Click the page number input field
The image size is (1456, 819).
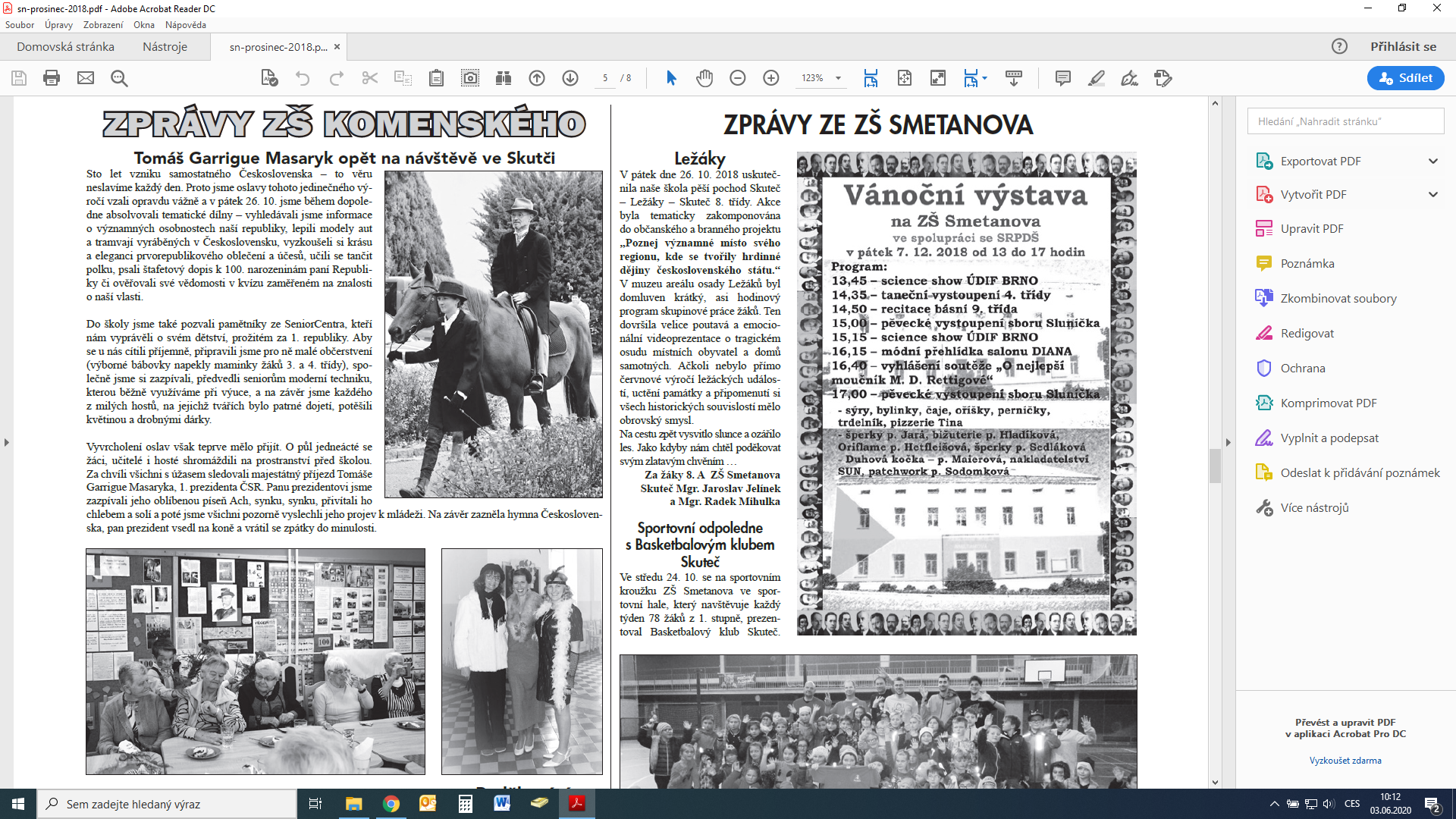coord(605,78)
